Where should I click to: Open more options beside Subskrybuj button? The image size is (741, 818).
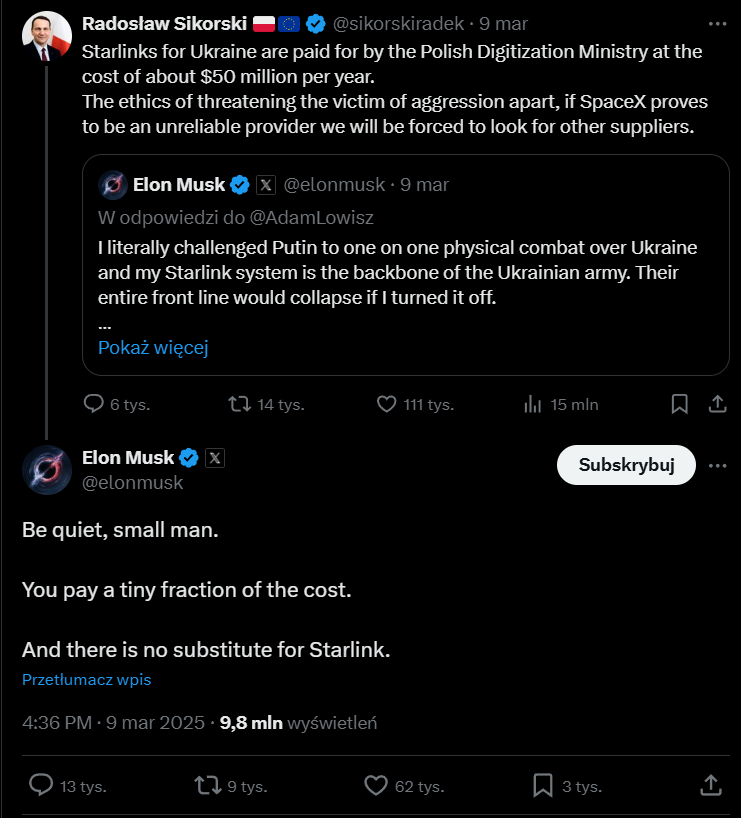(x=717, y=465)
